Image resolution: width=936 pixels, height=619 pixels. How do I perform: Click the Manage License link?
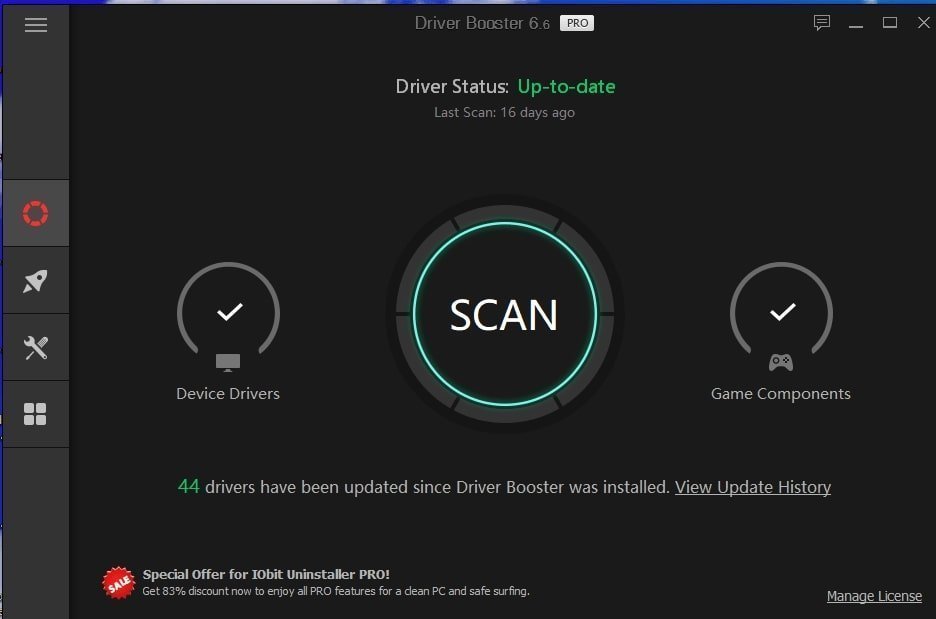coord(874,596)
